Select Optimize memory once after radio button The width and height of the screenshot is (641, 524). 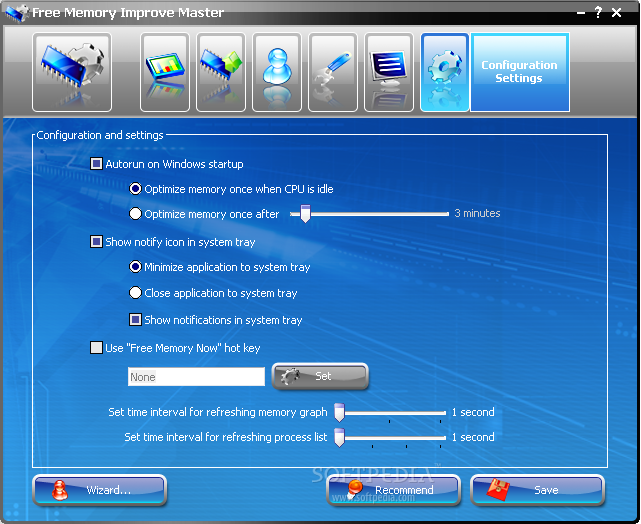135,214
